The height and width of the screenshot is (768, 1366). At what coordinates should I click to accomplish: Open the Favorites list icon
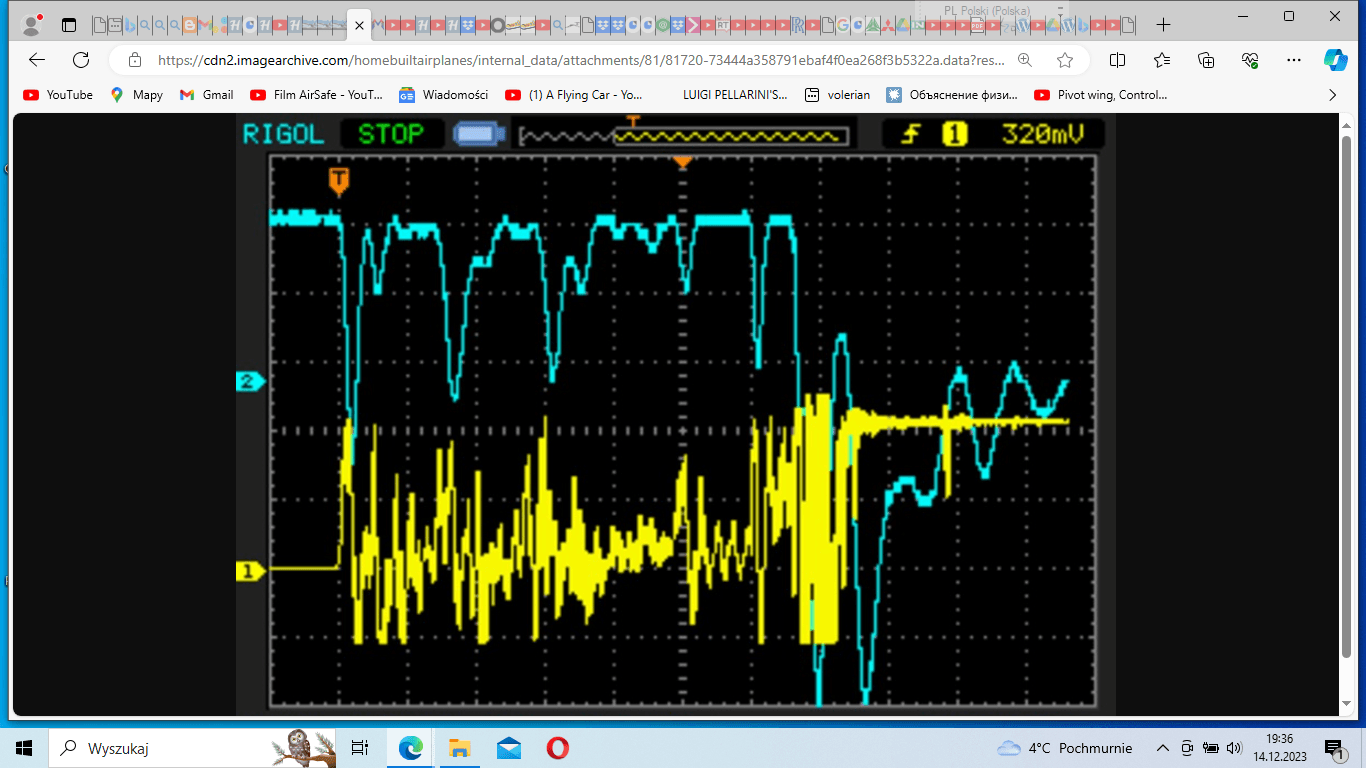(1162, 60)
